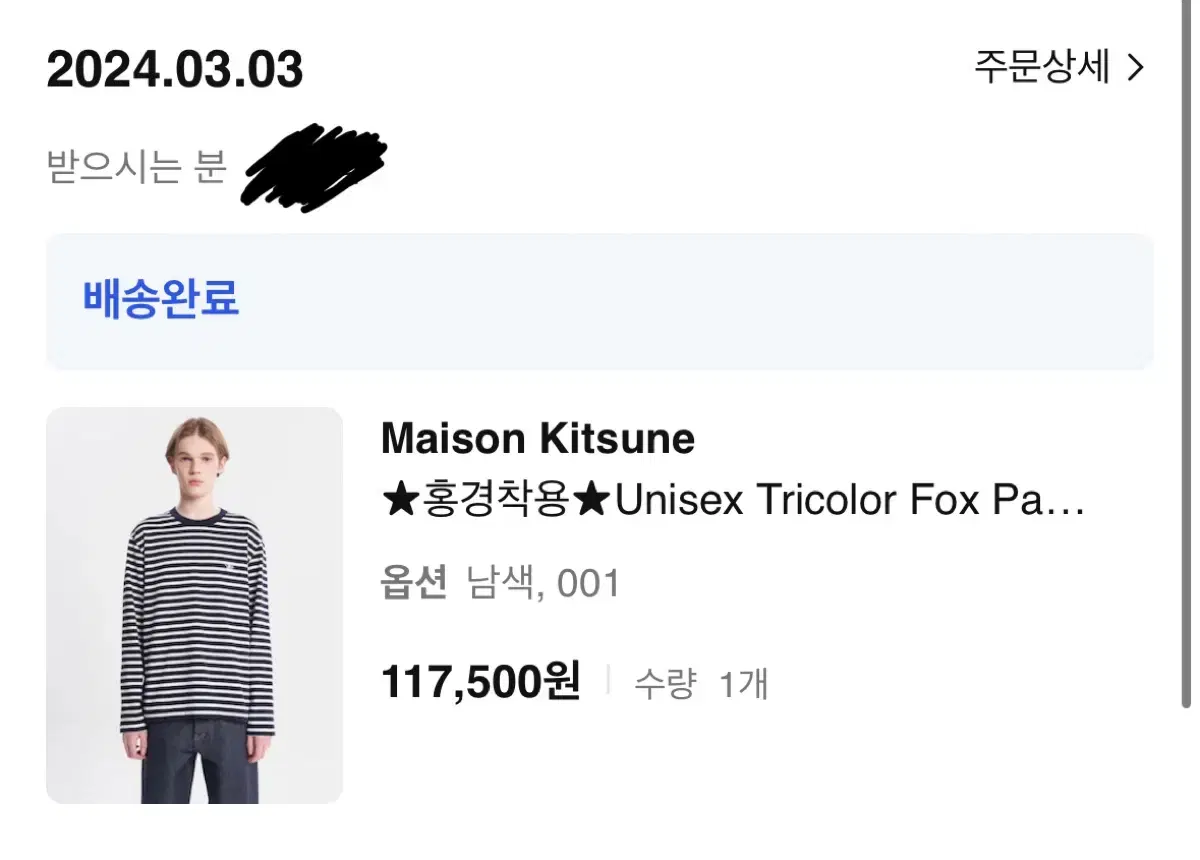Click the 1개 quantity value
Screen dimensions: 1200x860
pyautogui.click(x=743, y=684)
